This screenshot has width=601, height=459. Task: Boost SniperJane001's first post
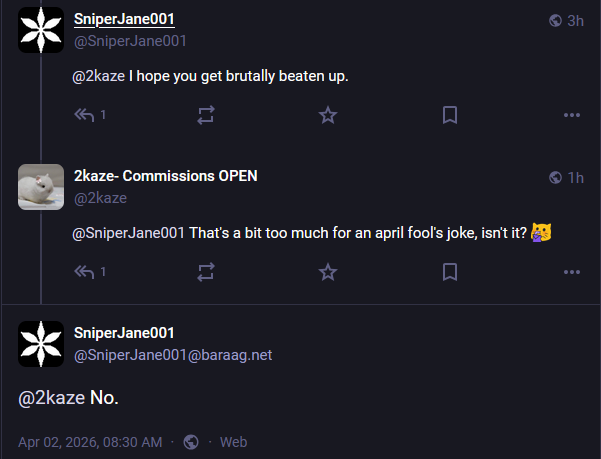click(x=206, y=115)
